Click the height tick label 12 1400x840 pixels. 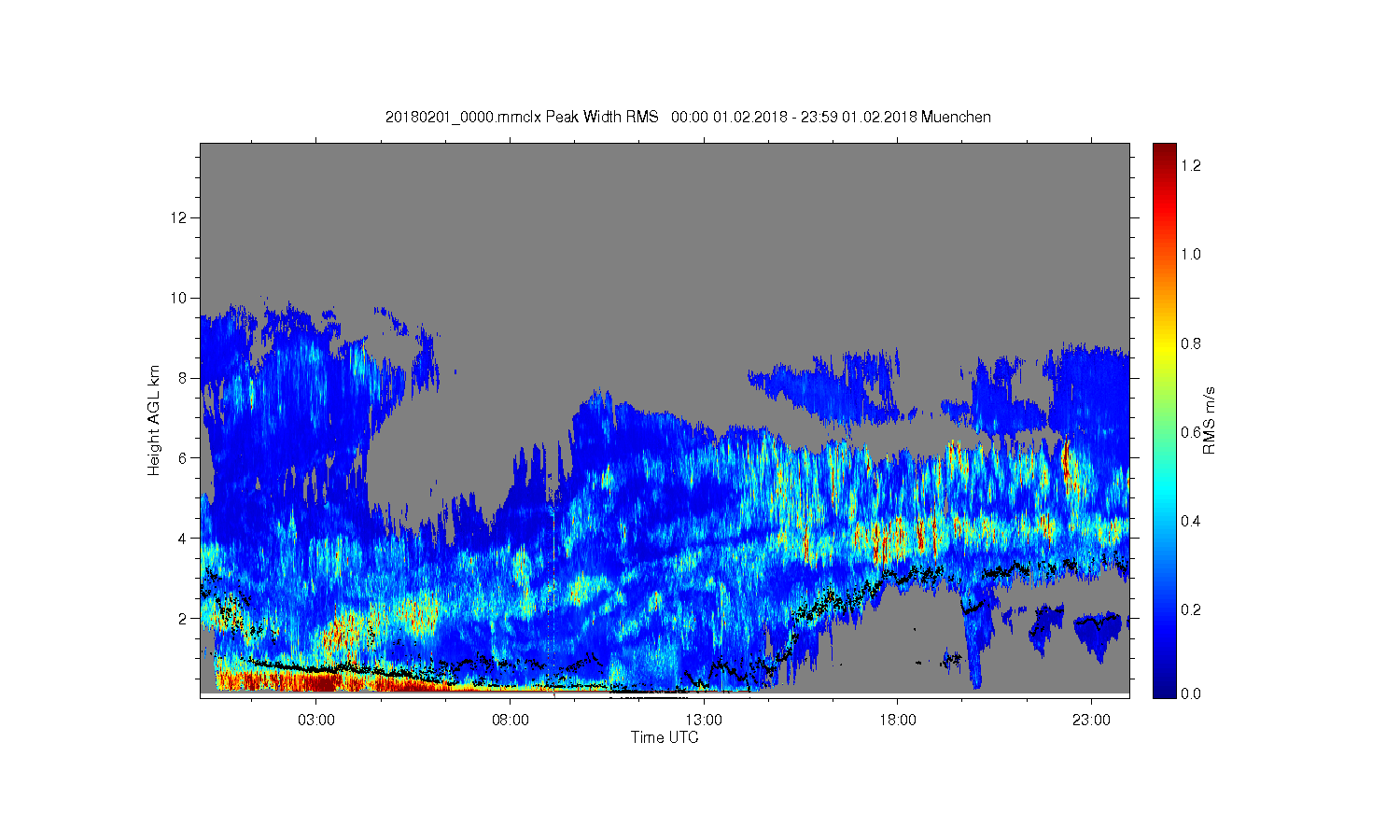179,217
